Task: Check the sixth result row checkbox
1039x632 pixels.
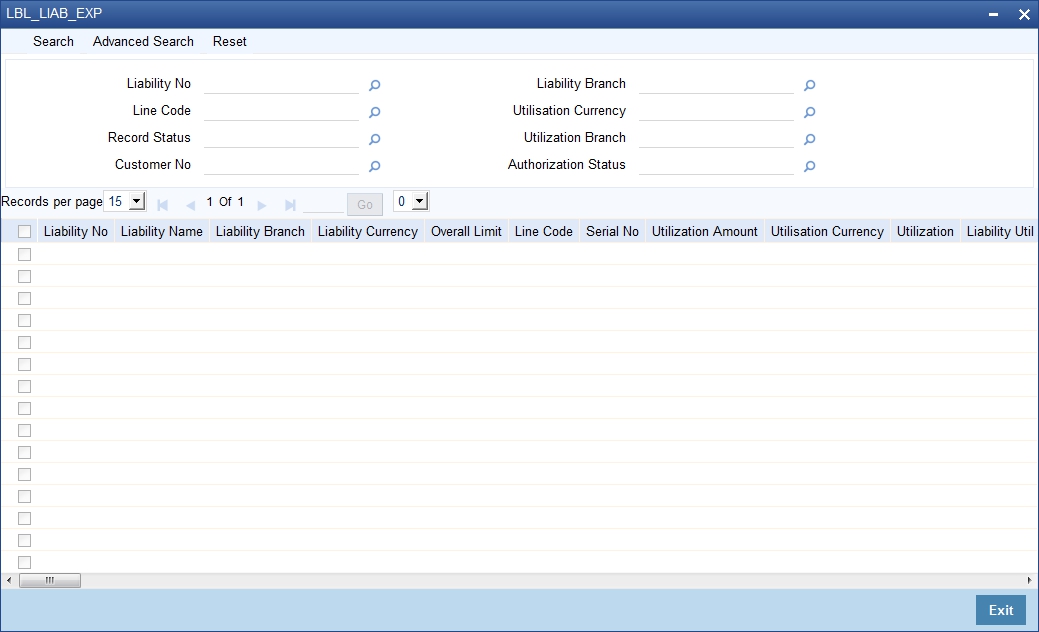Action: (25, 364)
